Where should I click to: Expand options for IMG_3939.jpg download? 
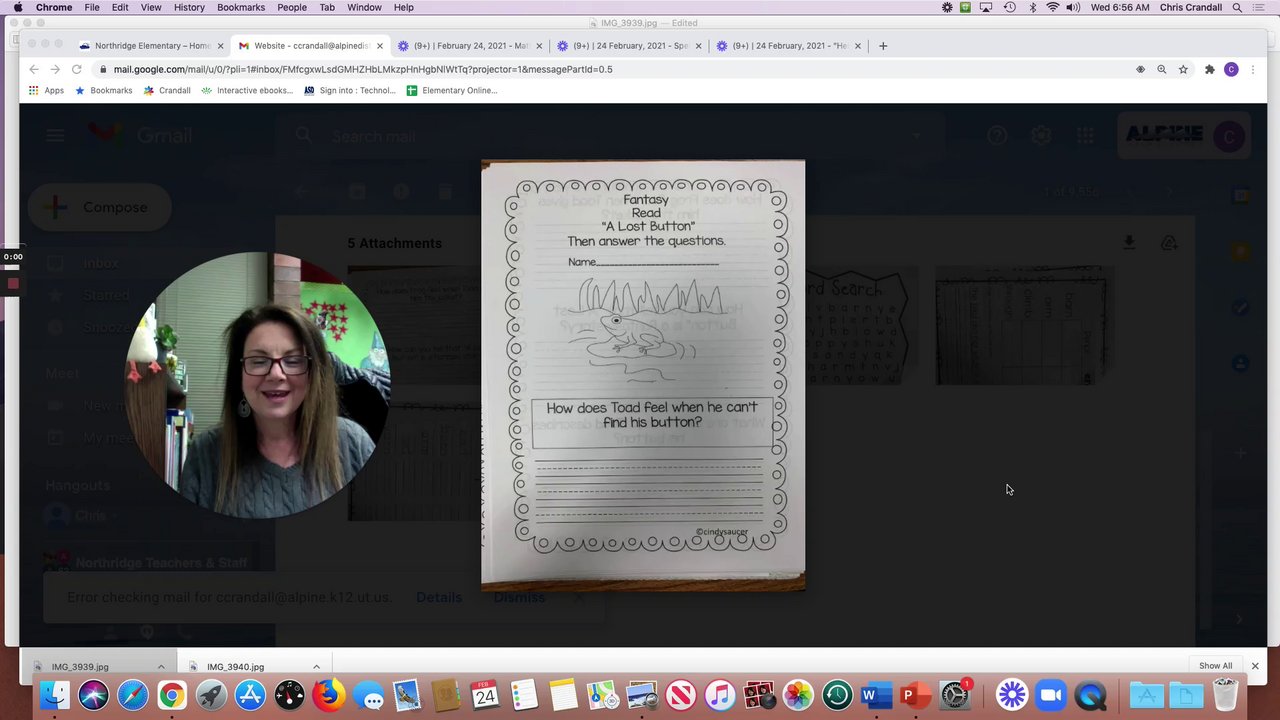161,667
